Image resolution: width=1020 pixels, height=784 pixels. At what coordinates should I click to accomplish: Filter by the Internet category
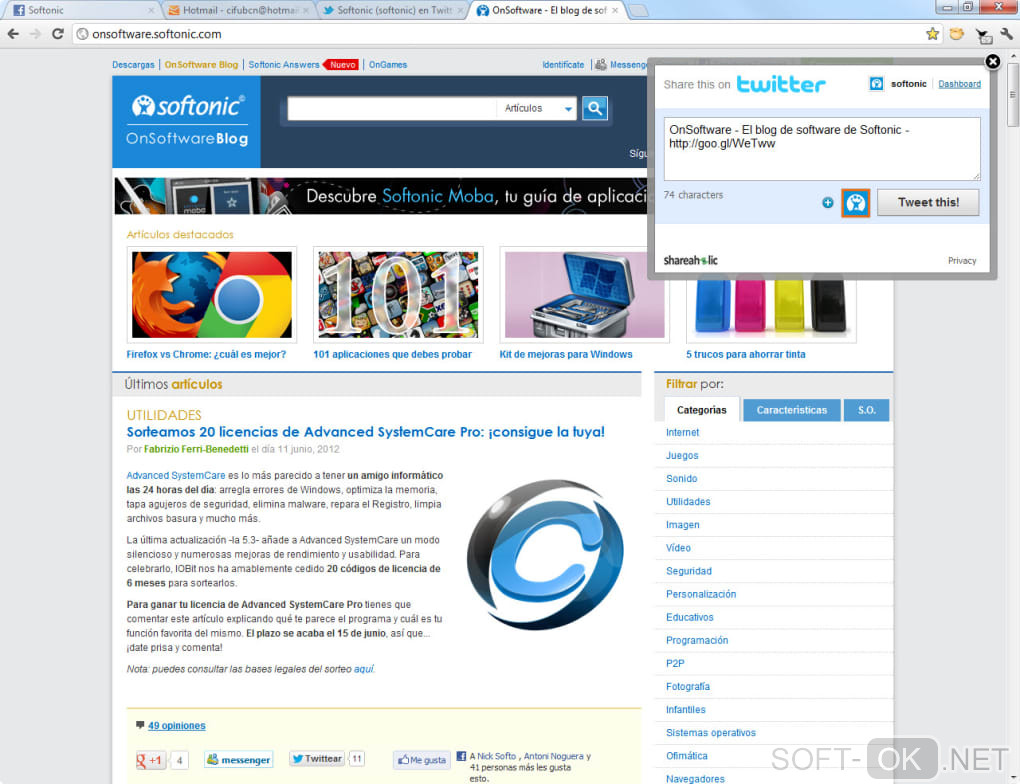(x=682, y=432)
